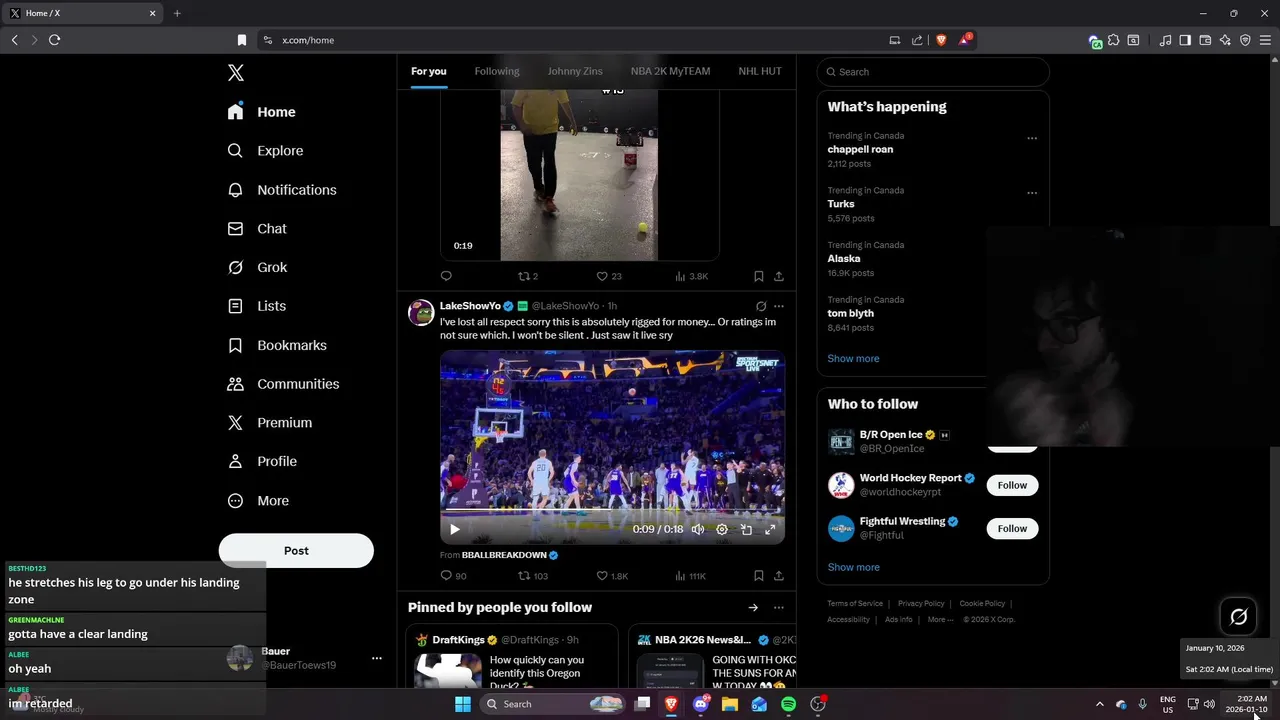Open the NBA 2K MyTEAM tab

click(x=670, y=72)
